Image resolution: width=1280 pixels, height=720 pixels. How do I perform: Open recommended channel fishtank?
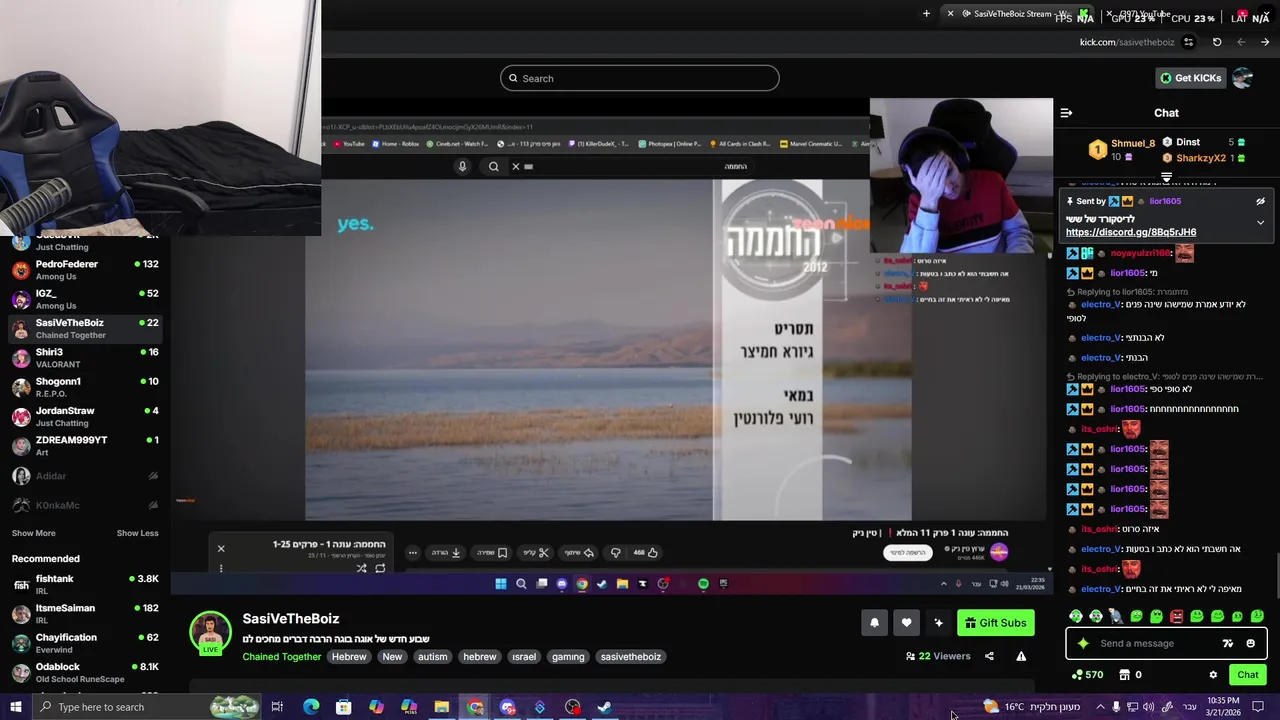(x=85, y=585)
